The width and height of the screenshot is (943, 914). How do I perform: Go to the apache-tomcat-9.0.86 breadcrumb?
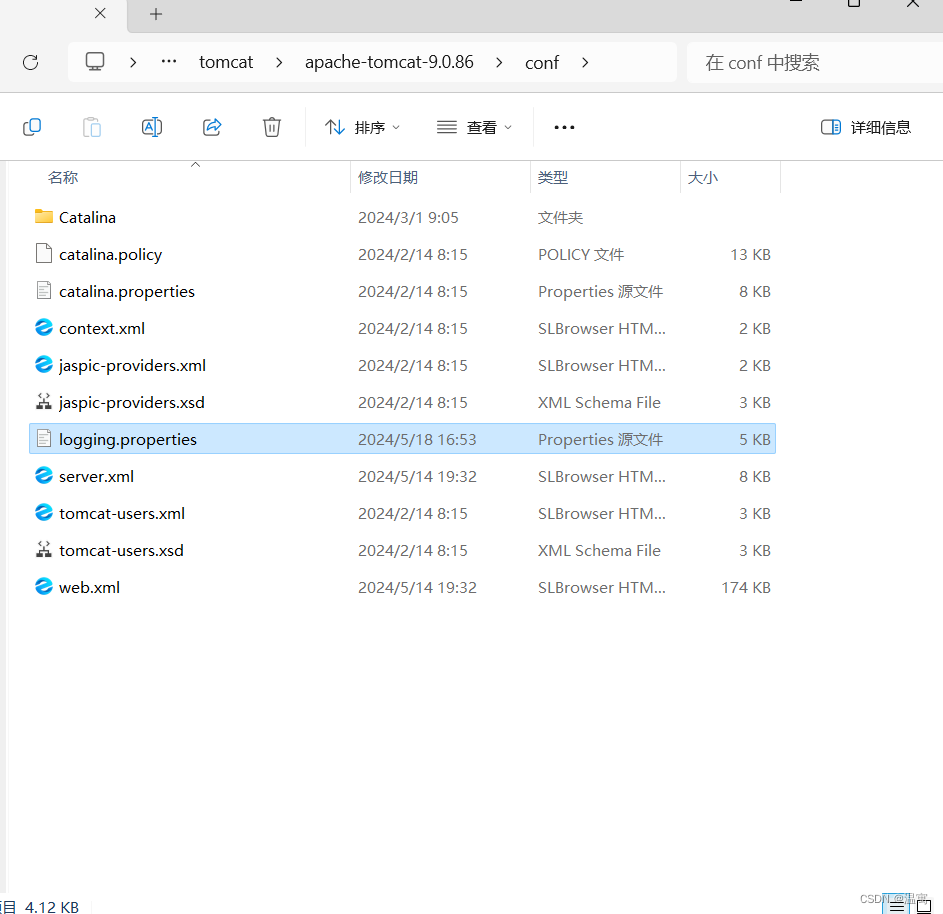tap(389, 62)
